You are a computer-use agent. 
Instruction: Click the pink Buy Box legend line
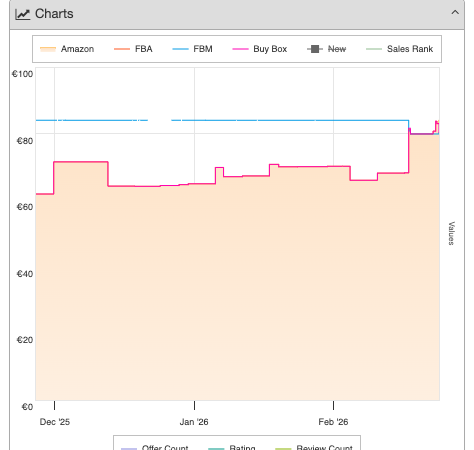pos(240,49)
